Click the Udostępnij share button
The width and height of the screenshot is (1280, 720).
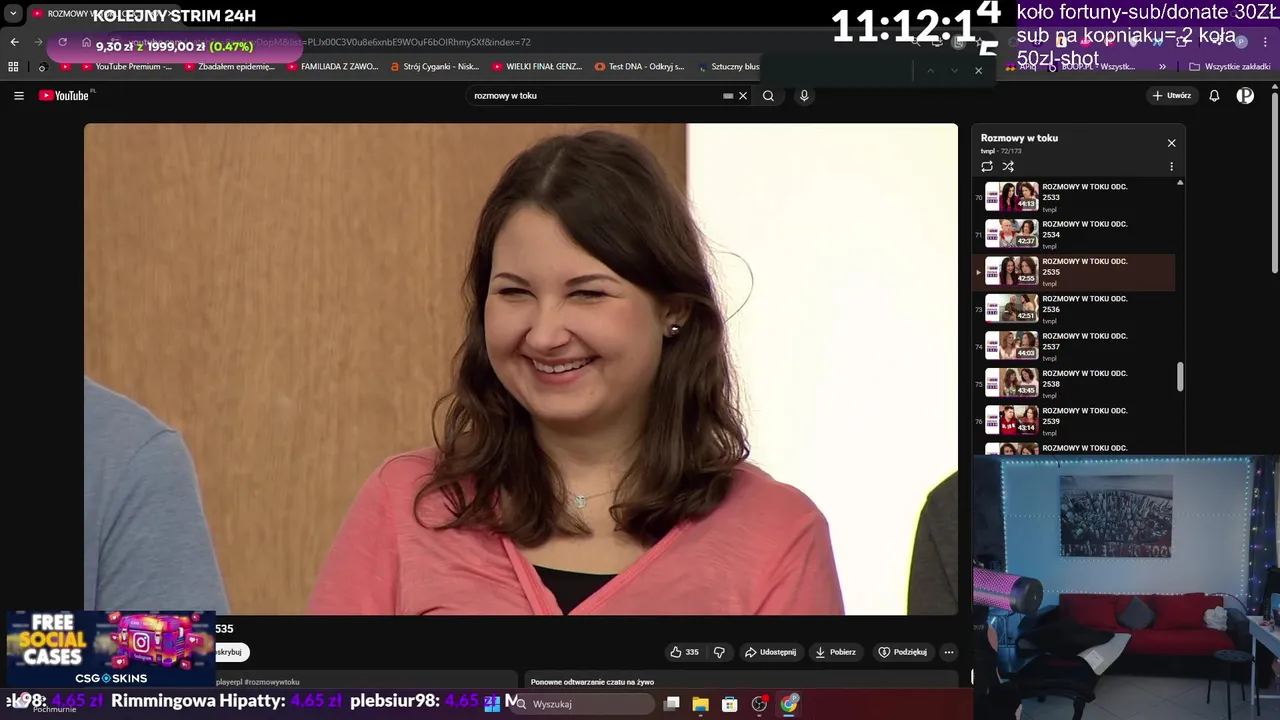[x=770, y=652]
